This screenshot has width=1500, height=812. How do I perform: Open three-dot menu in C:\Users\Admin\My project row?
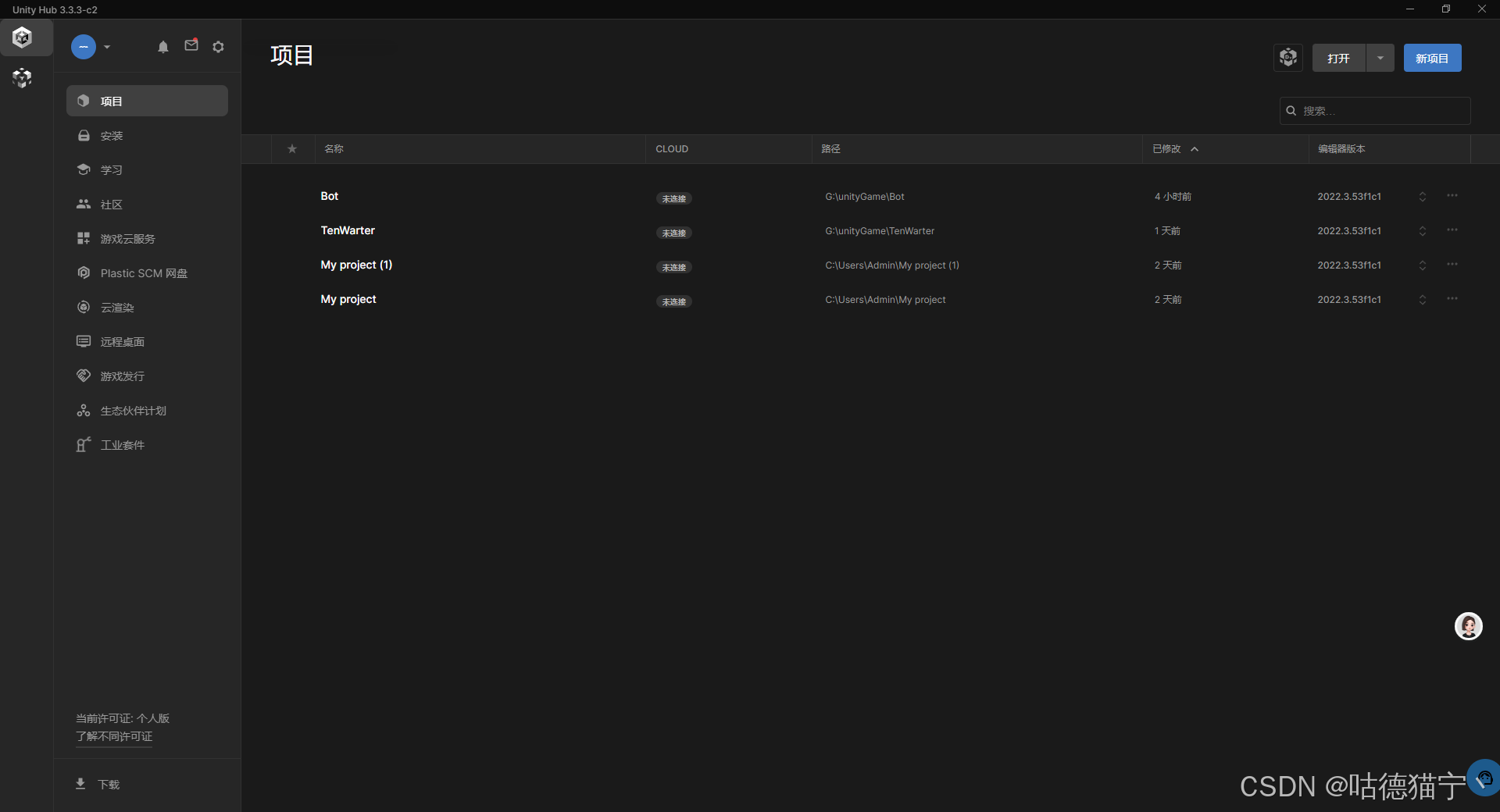pyautogui.click(x=1452, y=299)
